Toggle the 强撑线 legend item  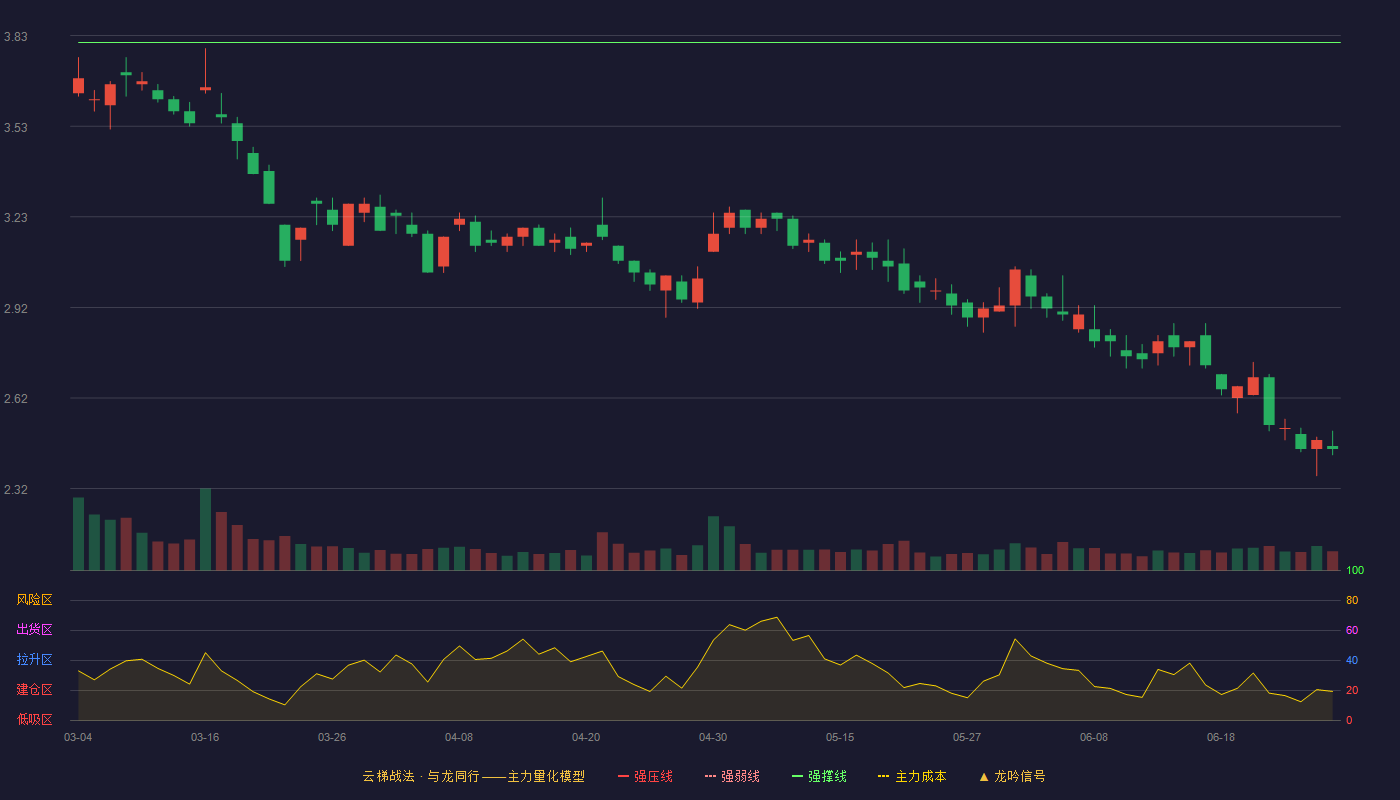click(x=819, y=776)
